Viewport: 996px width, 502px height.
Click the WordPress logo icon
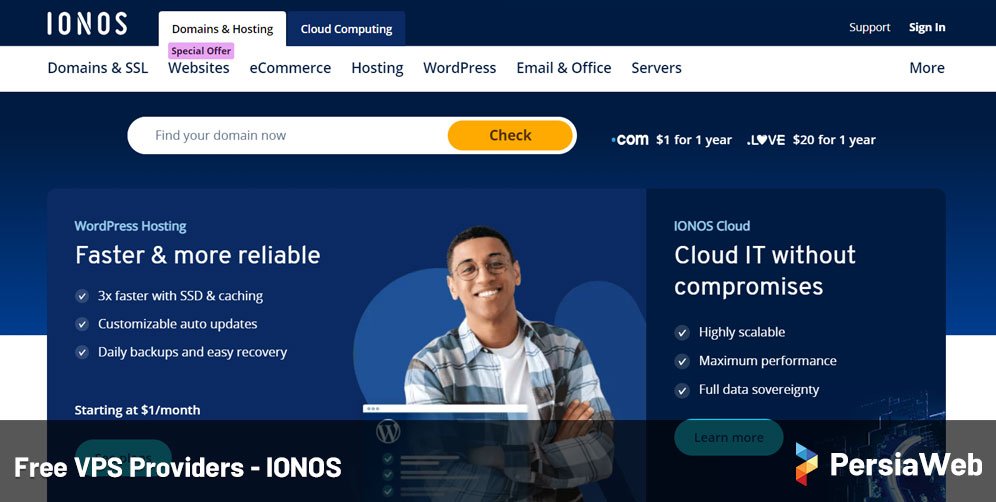(388, 431)
